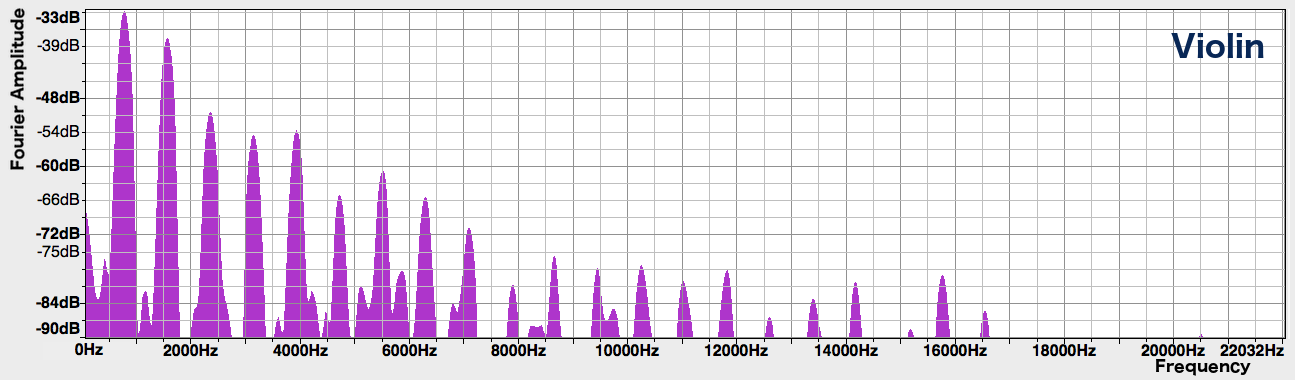Click the 18000Hz frequency axis label

click(1064, 351)
